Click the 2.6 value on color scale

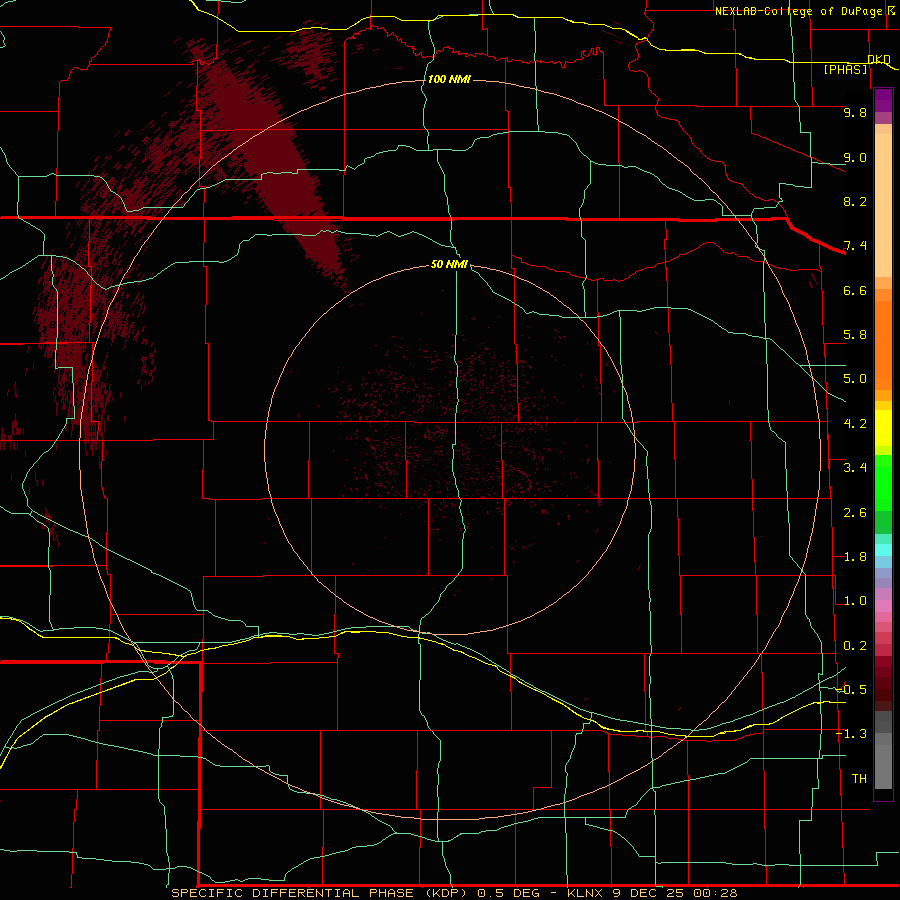[855, 513]
